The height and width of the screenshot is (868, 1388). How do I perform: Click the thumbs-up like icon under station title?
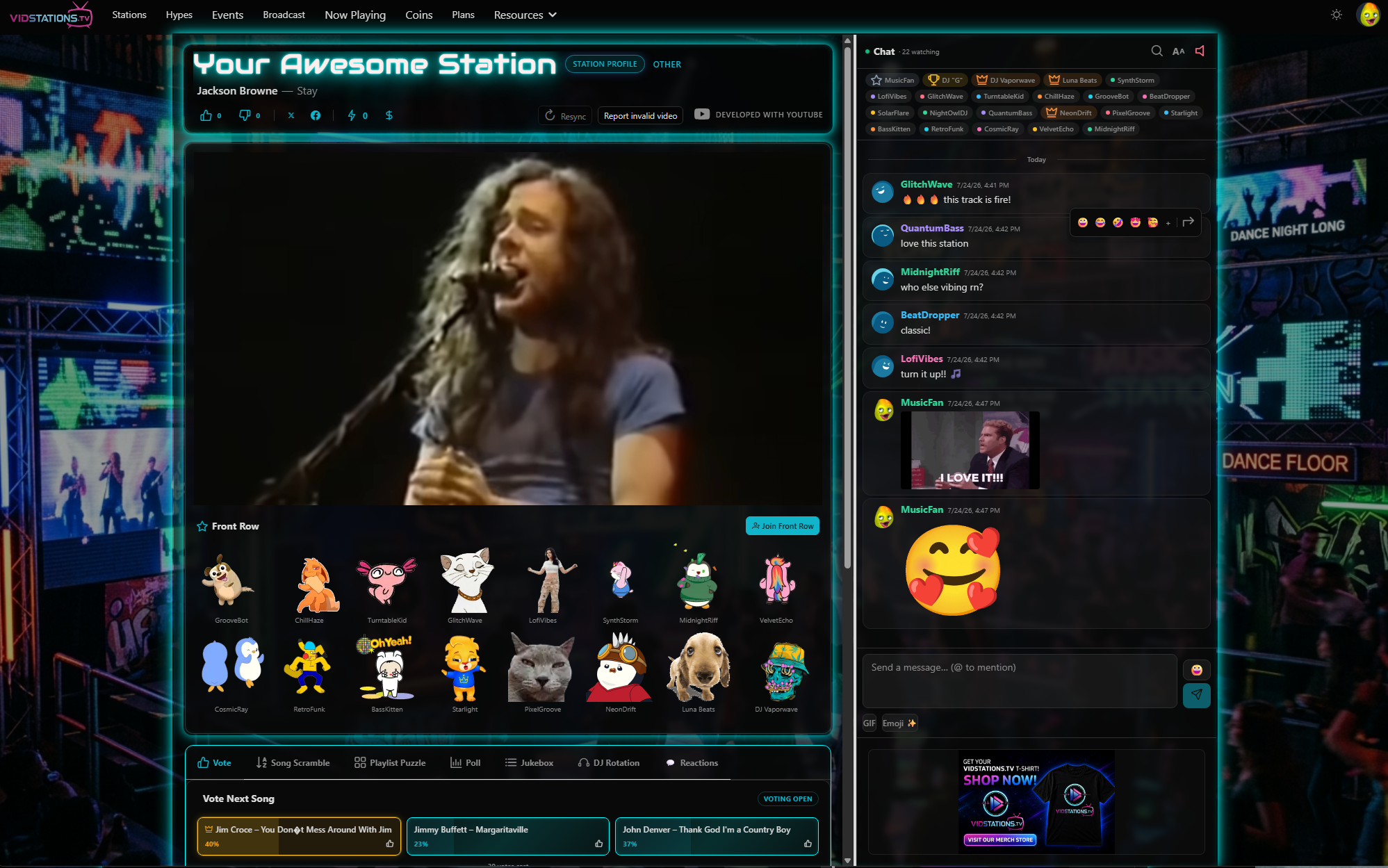point(206,115)
